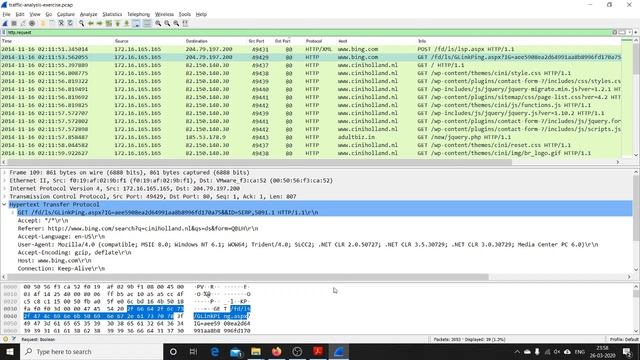
Task: Select Host: www.bing.com header line
Action: pos(54,260)
